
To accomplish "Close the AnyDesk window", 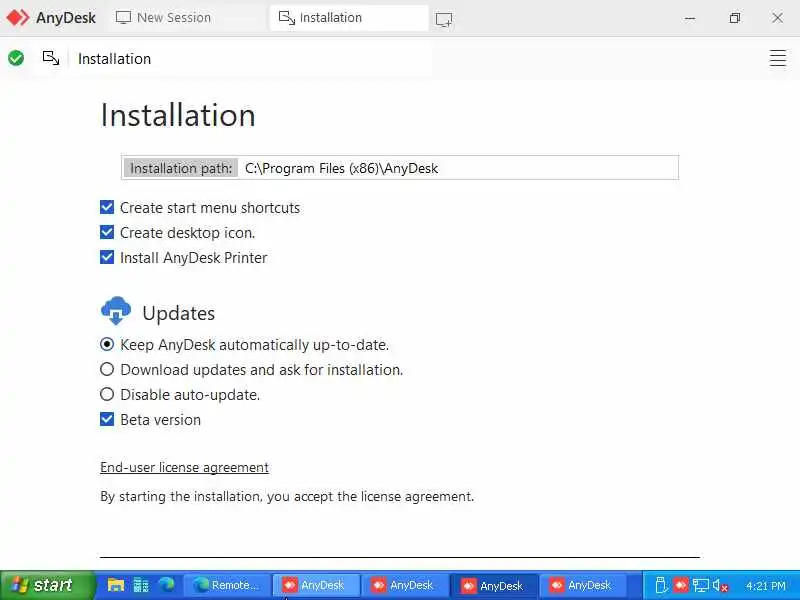I will coord(778,18).
